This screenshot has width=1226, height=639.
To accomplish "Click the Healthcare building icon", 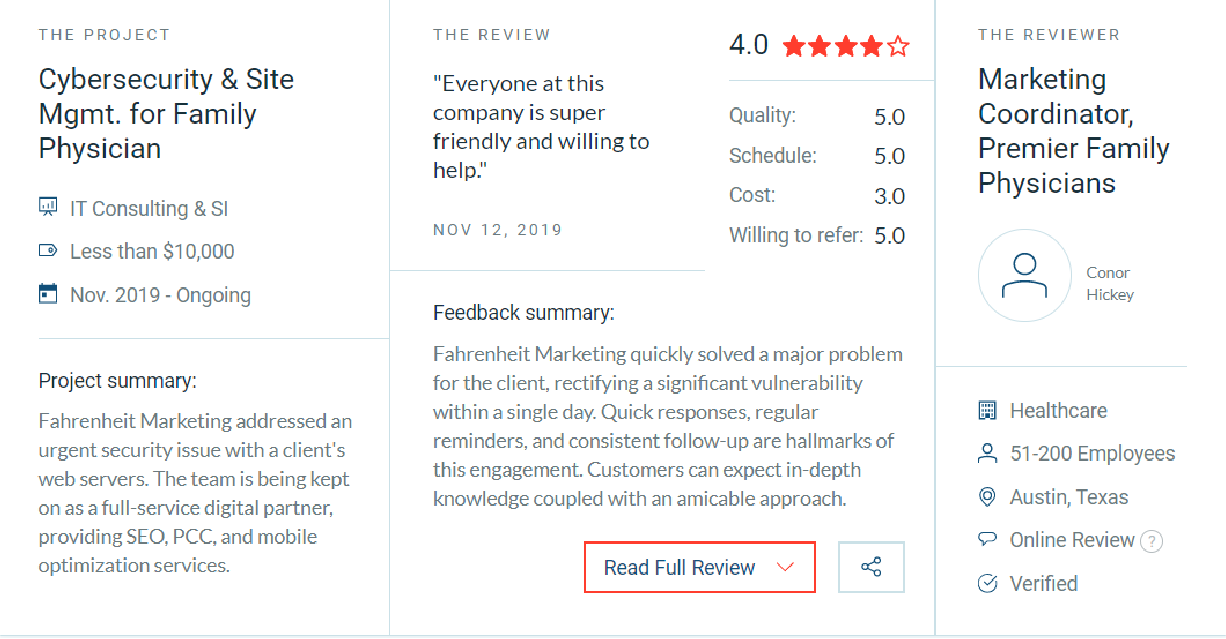I will click(987, 410).
